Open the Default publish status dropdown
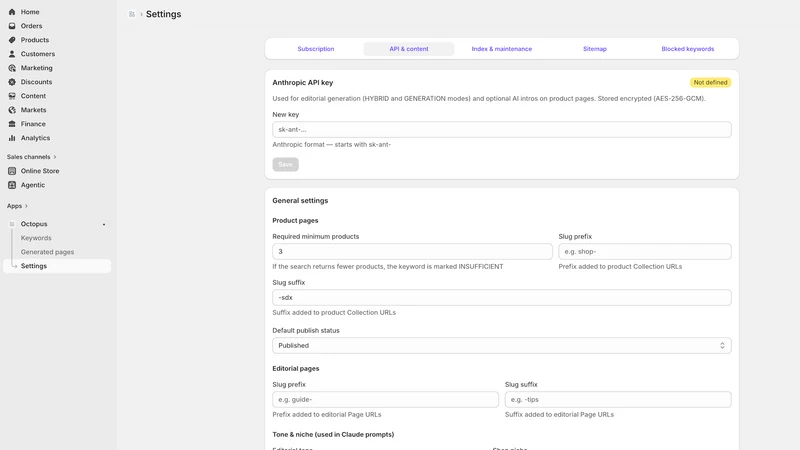Viewport: 800px width, 450px height. click(502, 345)
